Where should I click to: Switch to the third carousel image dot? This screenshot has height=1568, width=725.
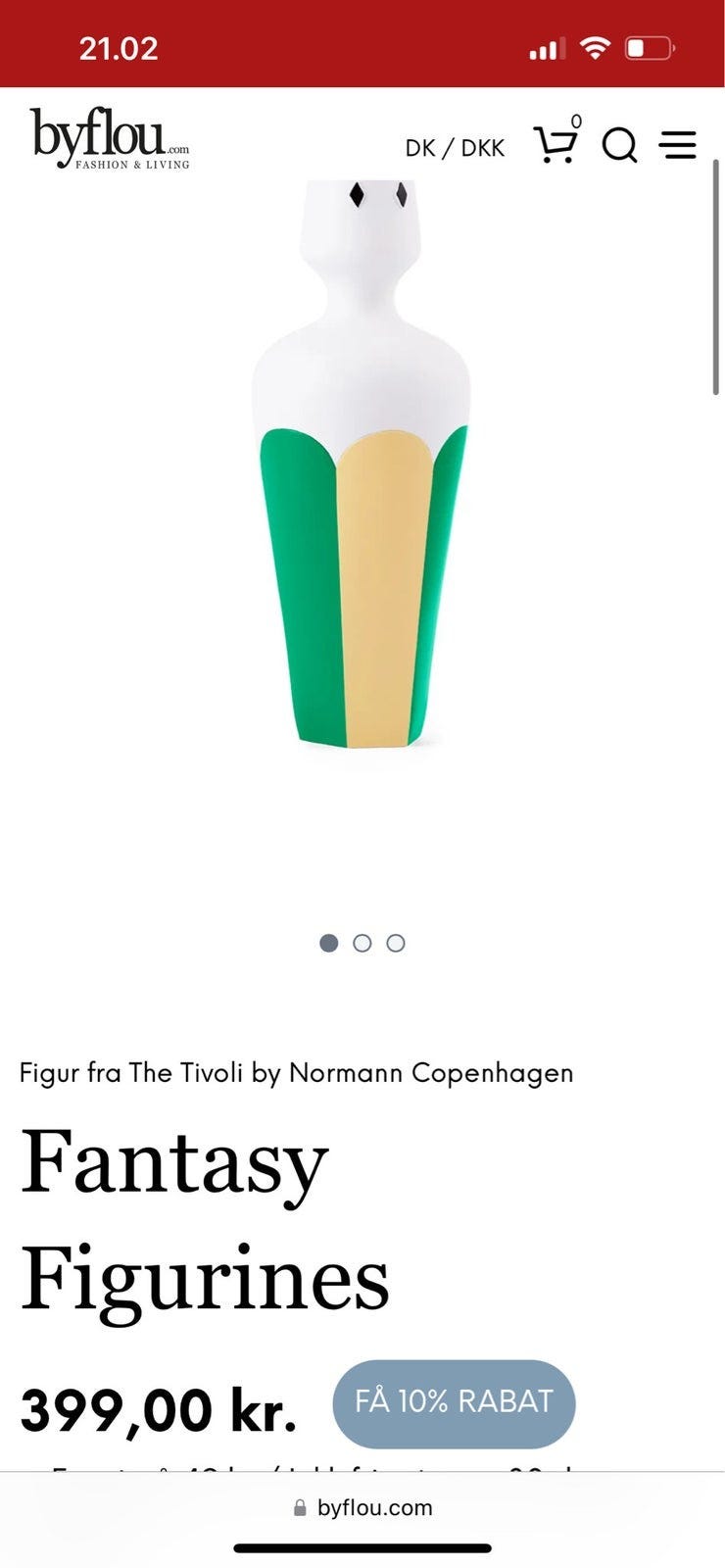(x=396, y=943)
